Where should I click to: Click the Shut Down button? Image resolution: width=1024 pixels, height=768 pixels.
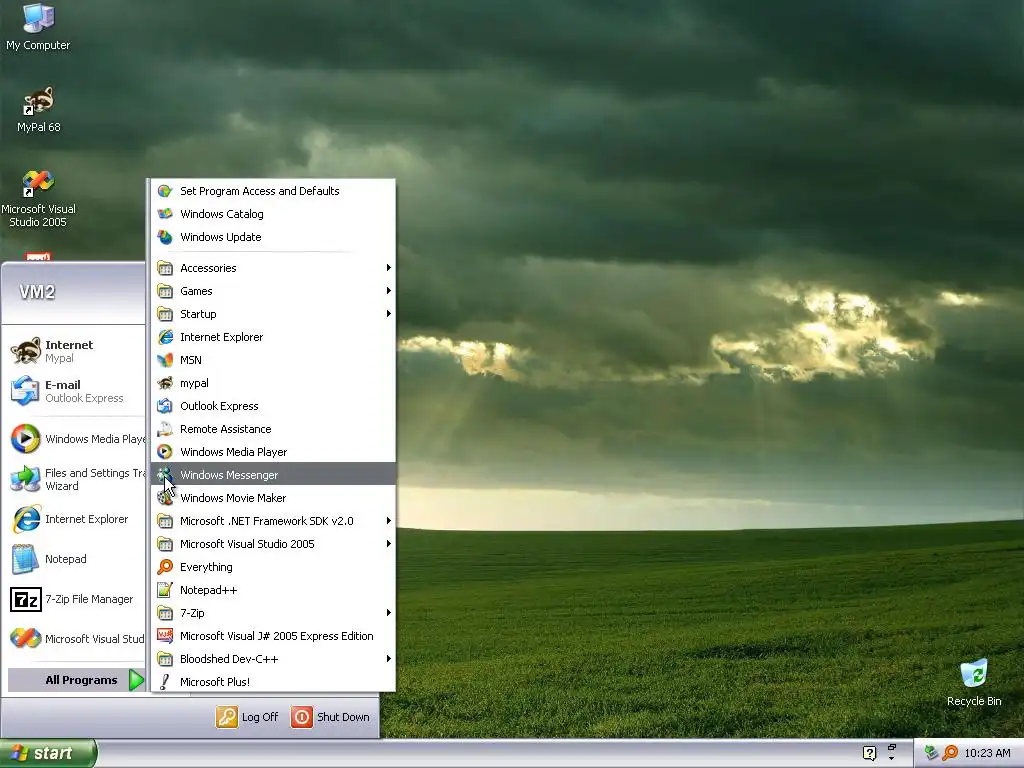point(330,717)
